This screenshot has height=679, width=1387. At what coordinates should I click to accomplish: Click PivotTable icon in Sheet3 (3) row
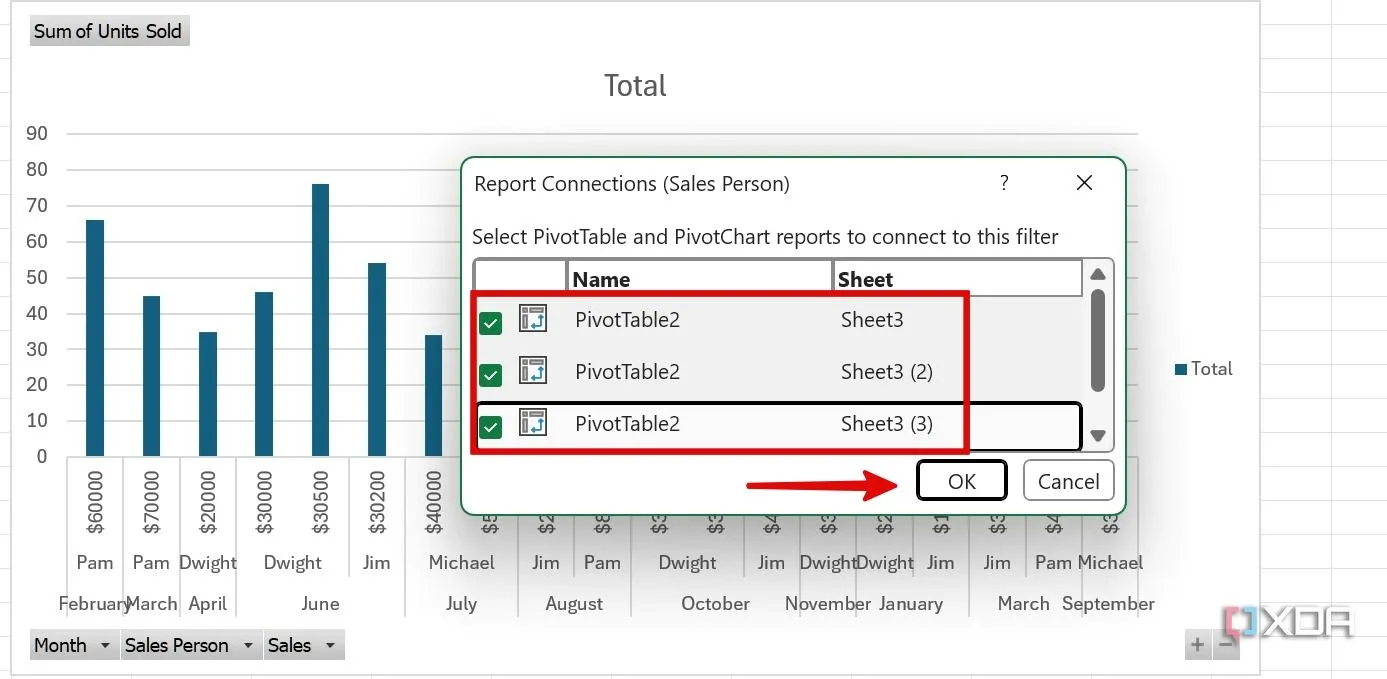click(x=532, y=424)
